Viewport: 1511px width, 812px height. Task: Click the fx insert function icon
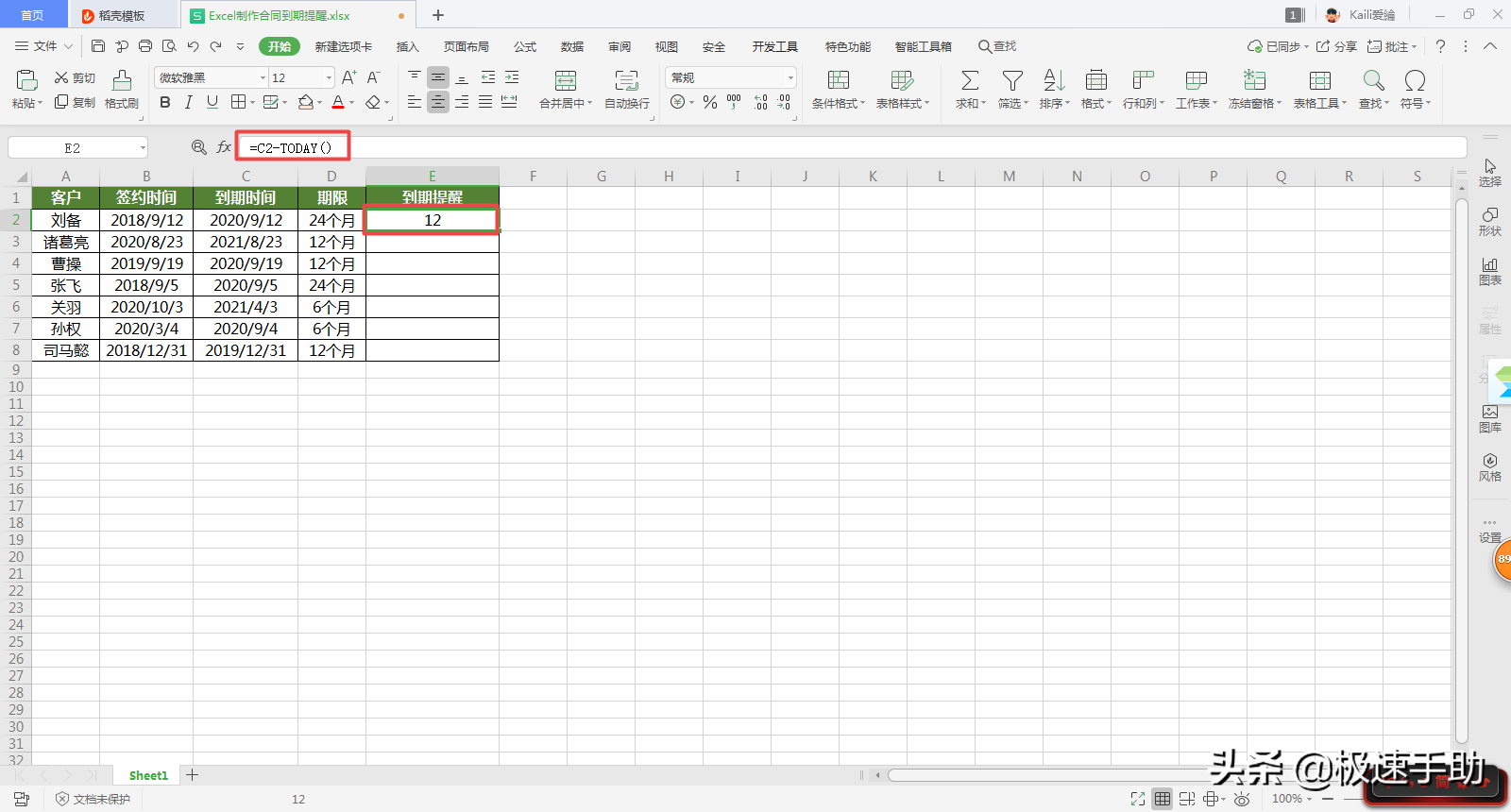(224, 147)
